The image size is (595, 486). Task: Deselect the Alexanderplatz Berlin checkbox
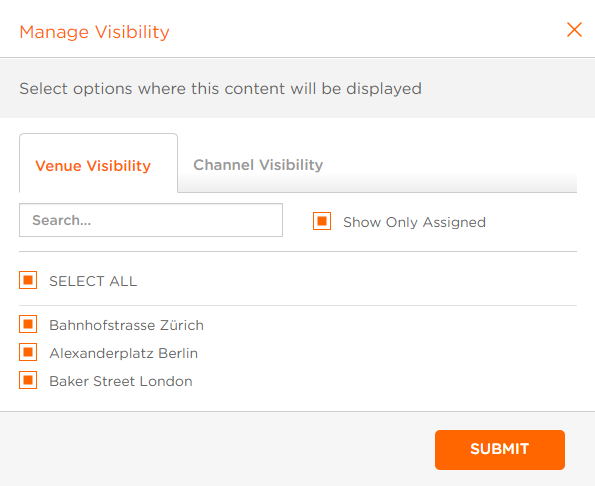[28, 352]
